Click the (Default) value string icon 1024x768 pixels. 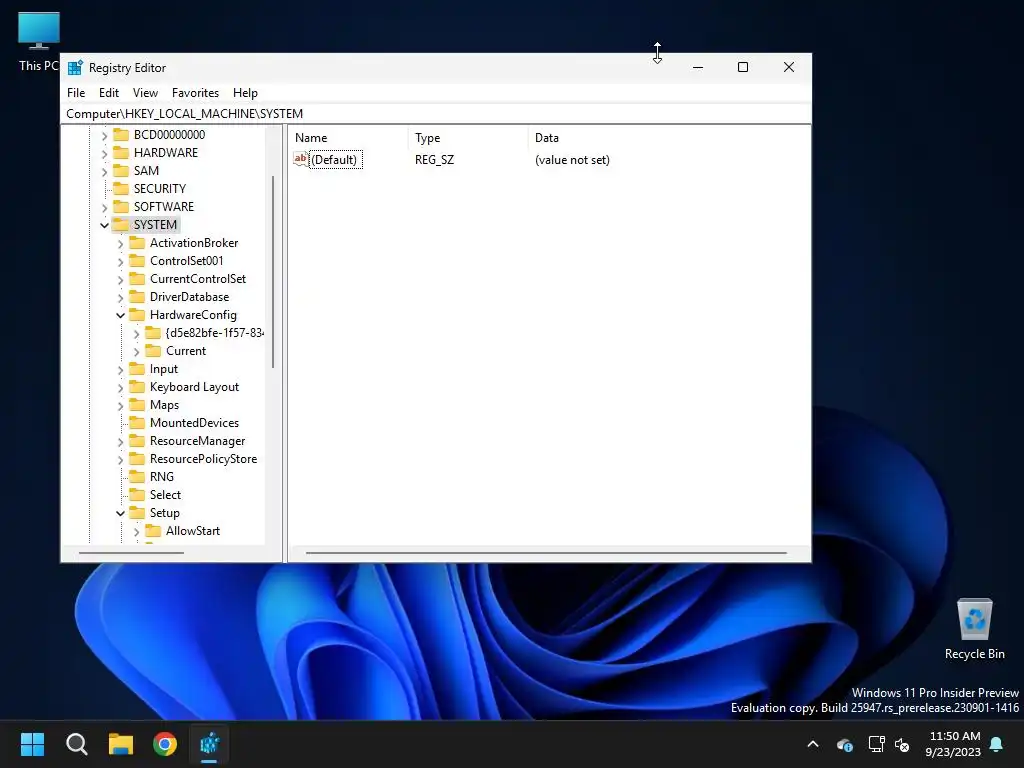pyautogui.click(x=300, y=159)
